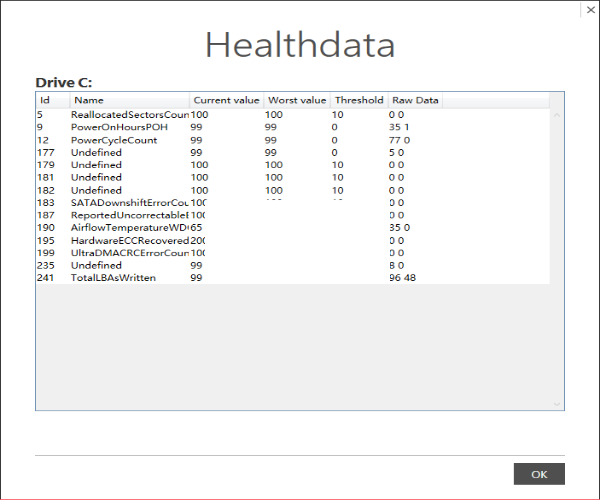Select the HardwareECCRecovered row
Viewport: 601px width, 500px height.
point(293,240)
